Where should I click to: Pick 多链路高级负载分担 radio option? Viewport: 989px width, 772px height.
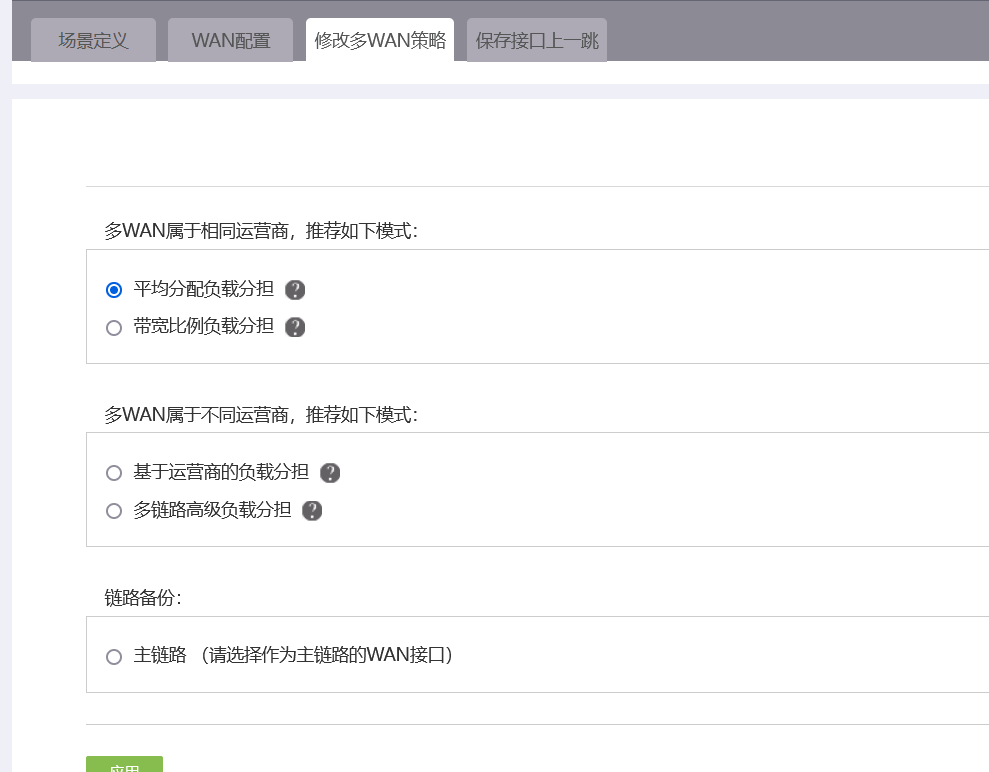pos(114,511)
